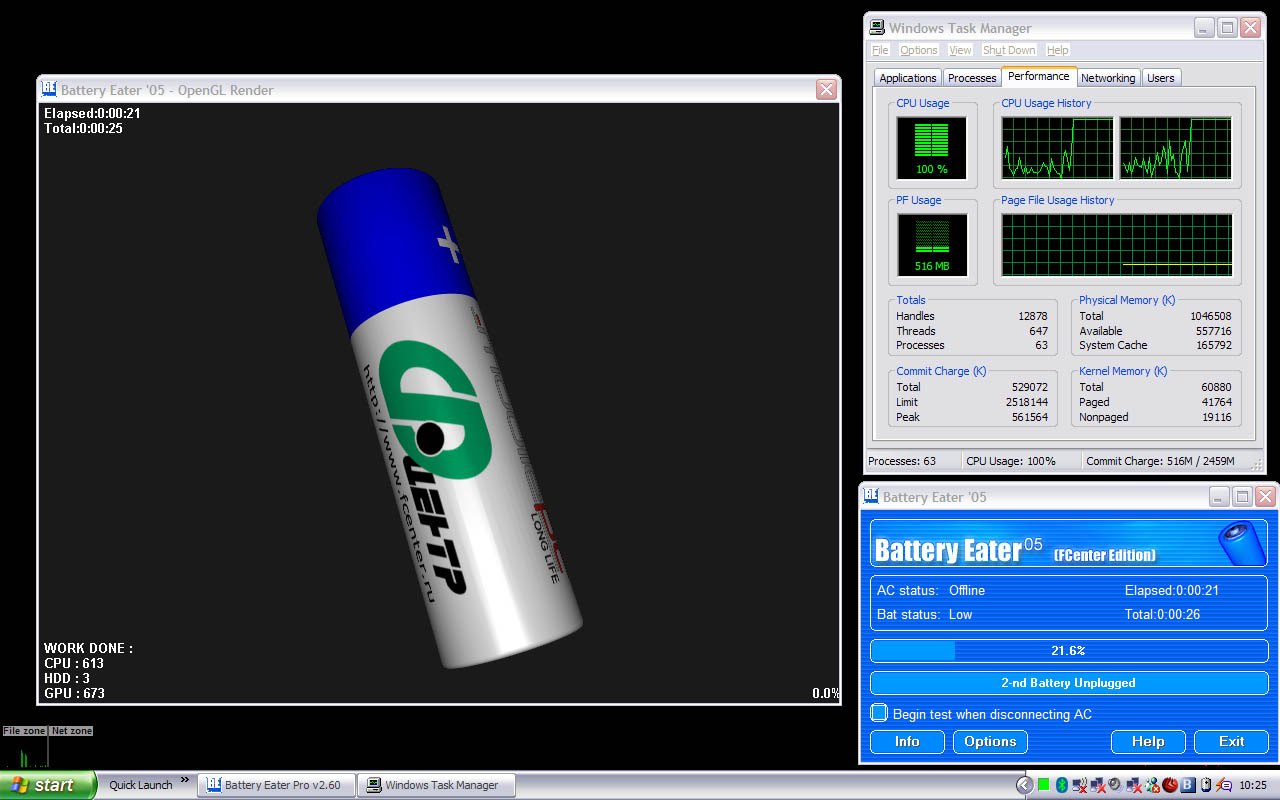Click Threads value 647
Viewport: 1280px width, 800px height.
coord(1039,331)
